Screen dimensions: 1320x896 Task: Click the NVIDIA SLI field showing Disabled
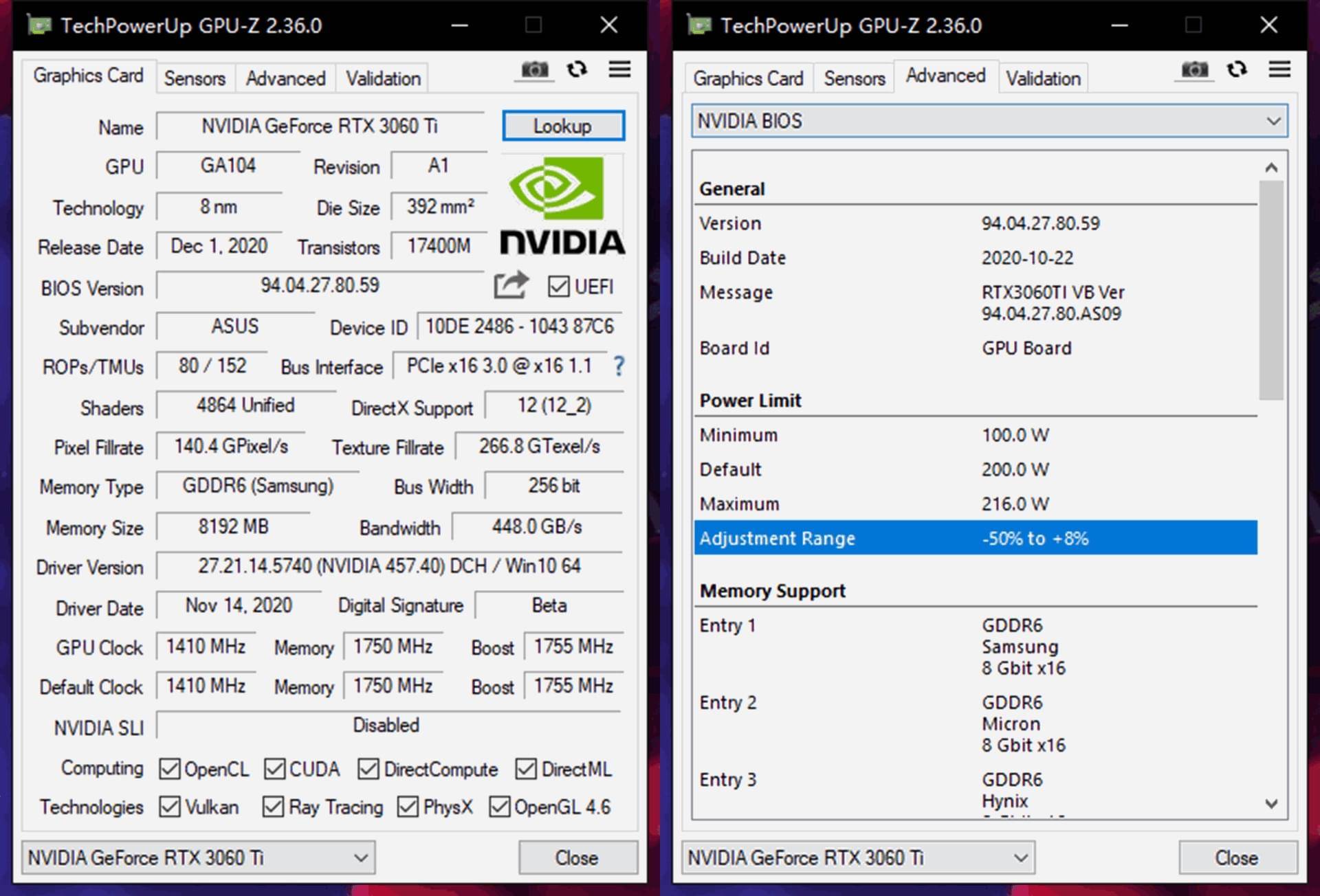click(389, 726)
